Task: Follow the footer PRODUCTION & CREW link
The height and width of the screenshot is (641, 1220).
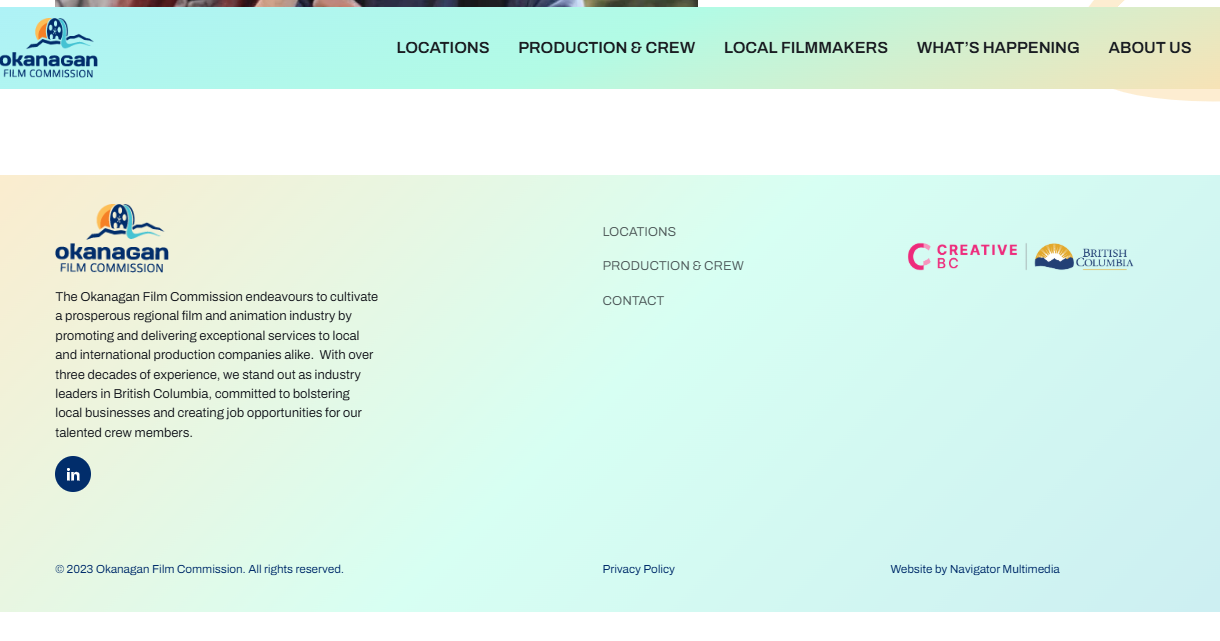Action: pyautogui.click(x=672, y=266)
